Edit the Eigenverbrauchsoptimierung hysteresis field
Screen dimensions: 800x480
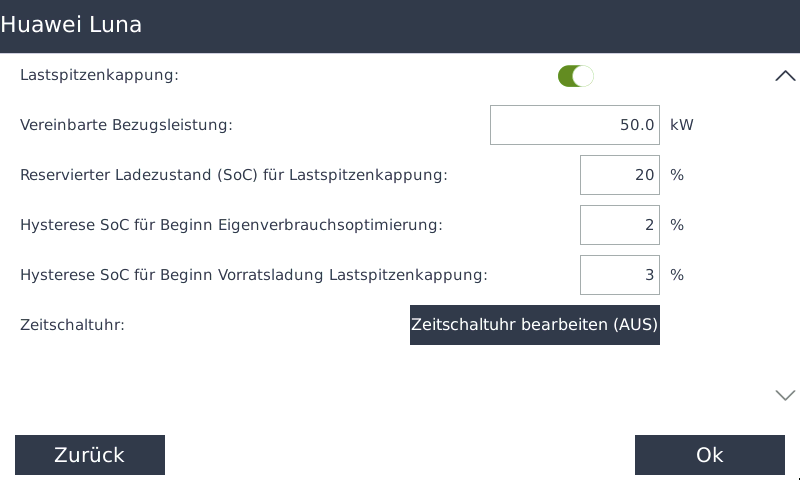tap(619, 225)
